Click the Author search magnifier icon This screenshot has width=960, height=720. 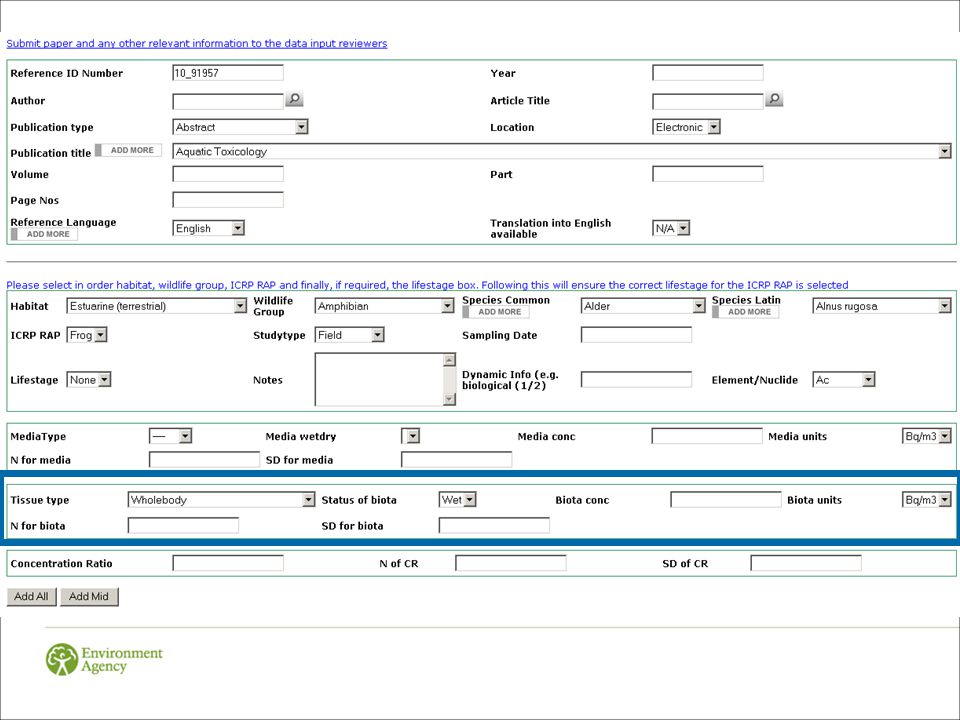pos(294,99)
